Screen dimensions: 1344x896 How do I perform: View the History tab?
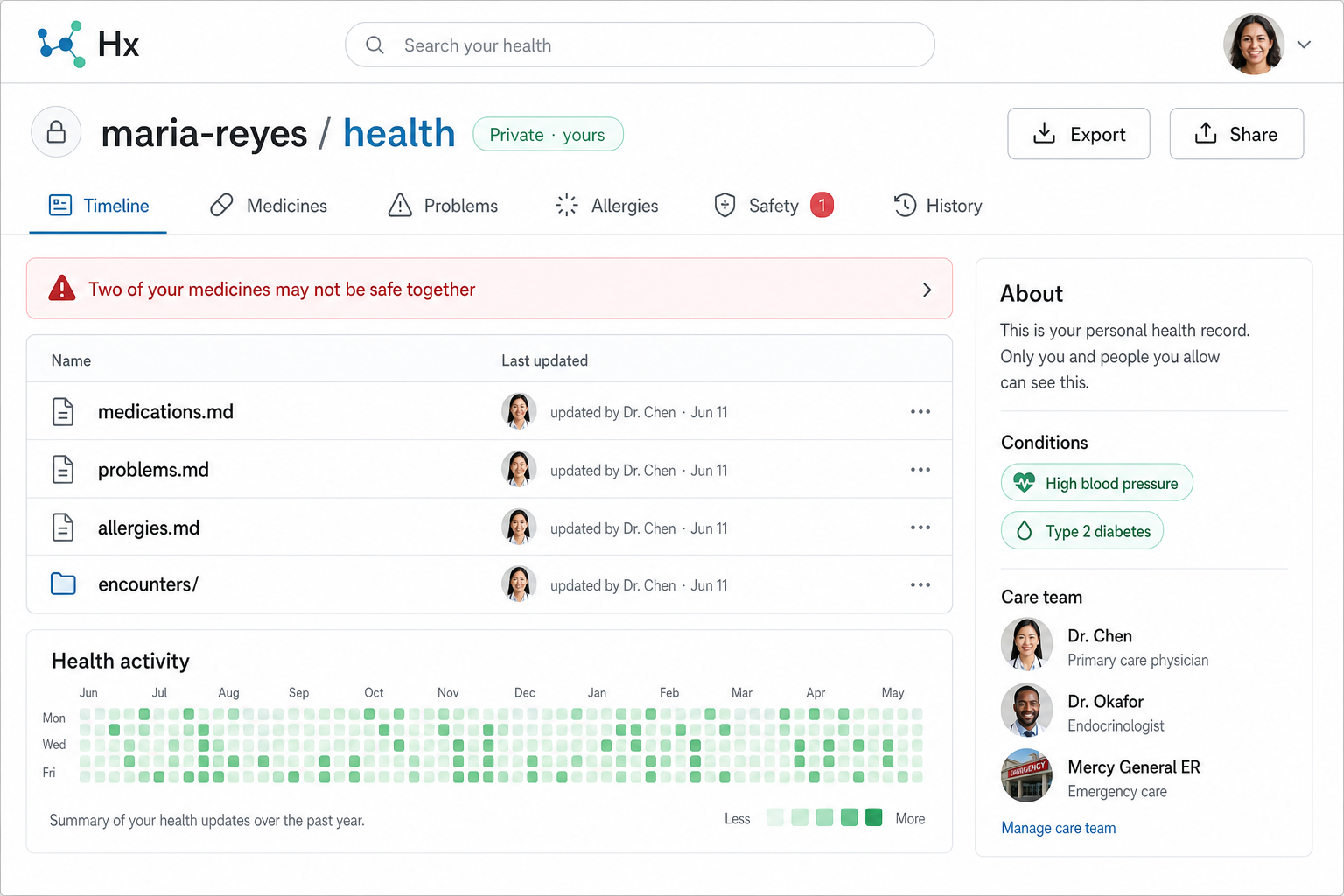coord(938,206)
